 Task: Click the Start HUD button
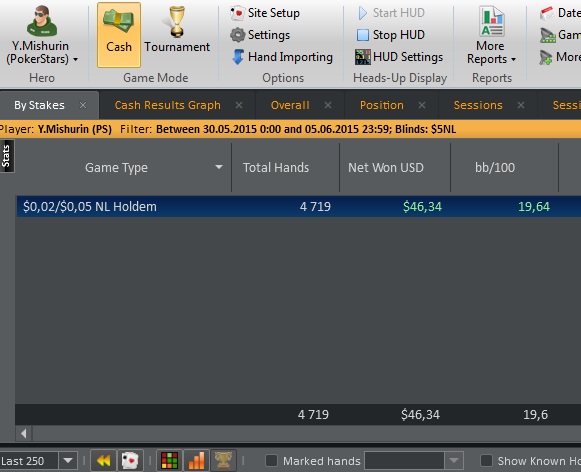click(392, 13)
